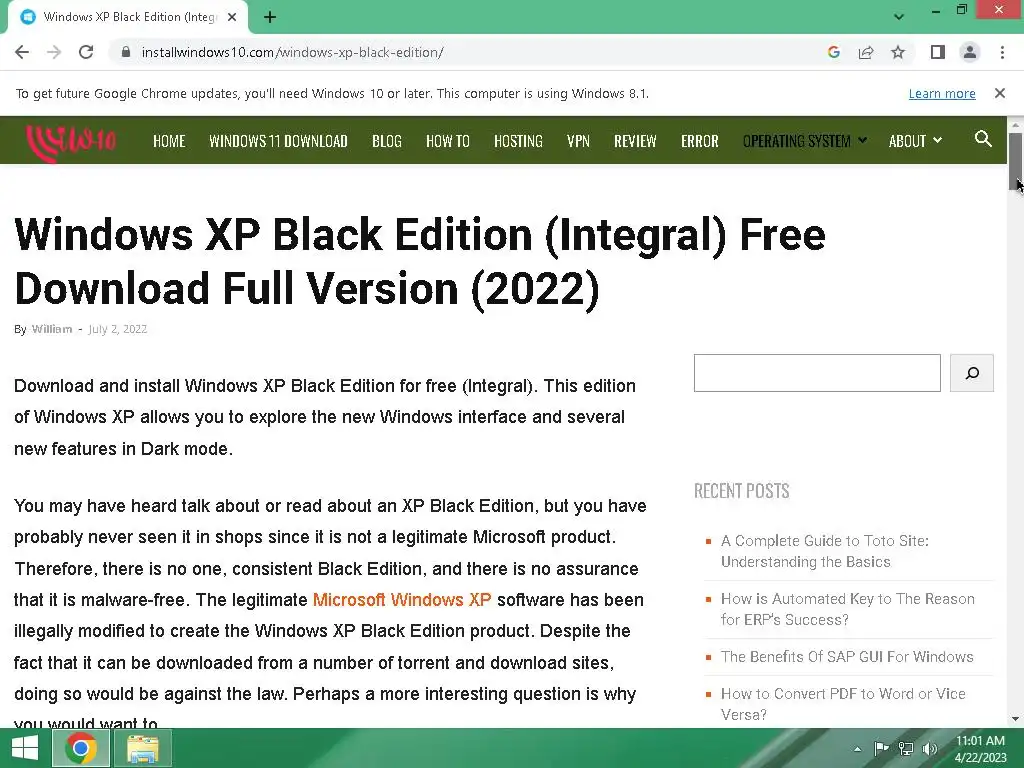Open the tab search chevron
1024x768 pixels.
tap(899, 17)
